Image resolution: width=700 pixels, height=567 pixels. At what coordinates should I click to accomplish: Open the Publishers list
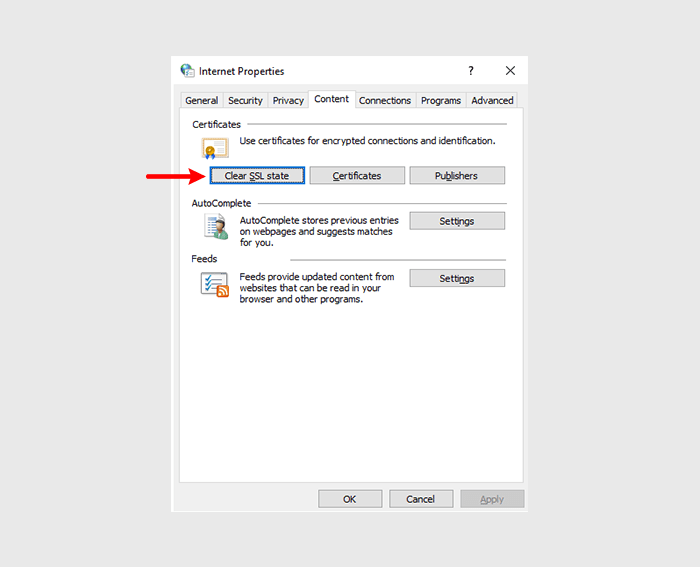tap(457, 175)
